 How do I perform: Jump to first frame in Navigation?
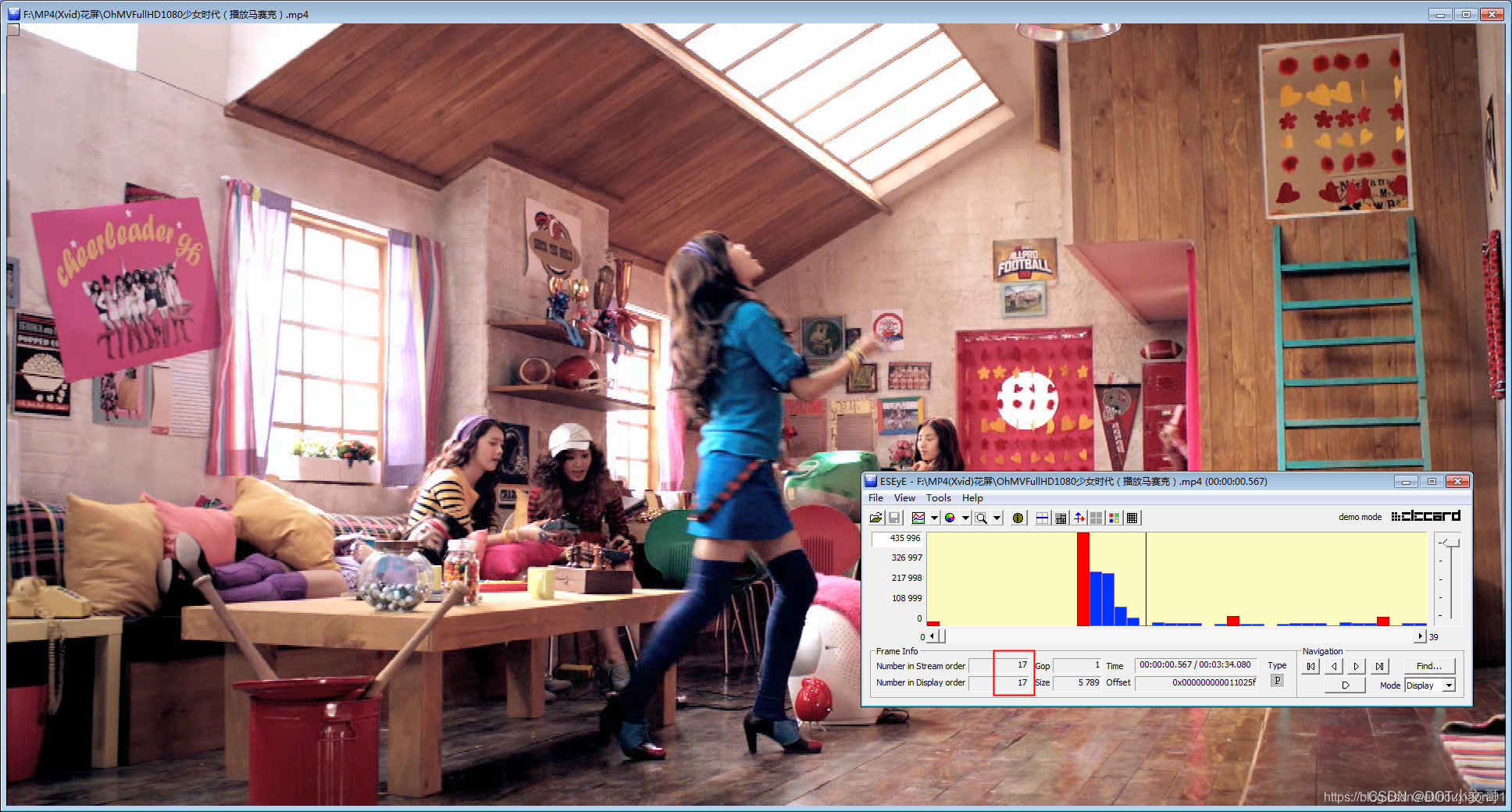[x=1311, y=666]
